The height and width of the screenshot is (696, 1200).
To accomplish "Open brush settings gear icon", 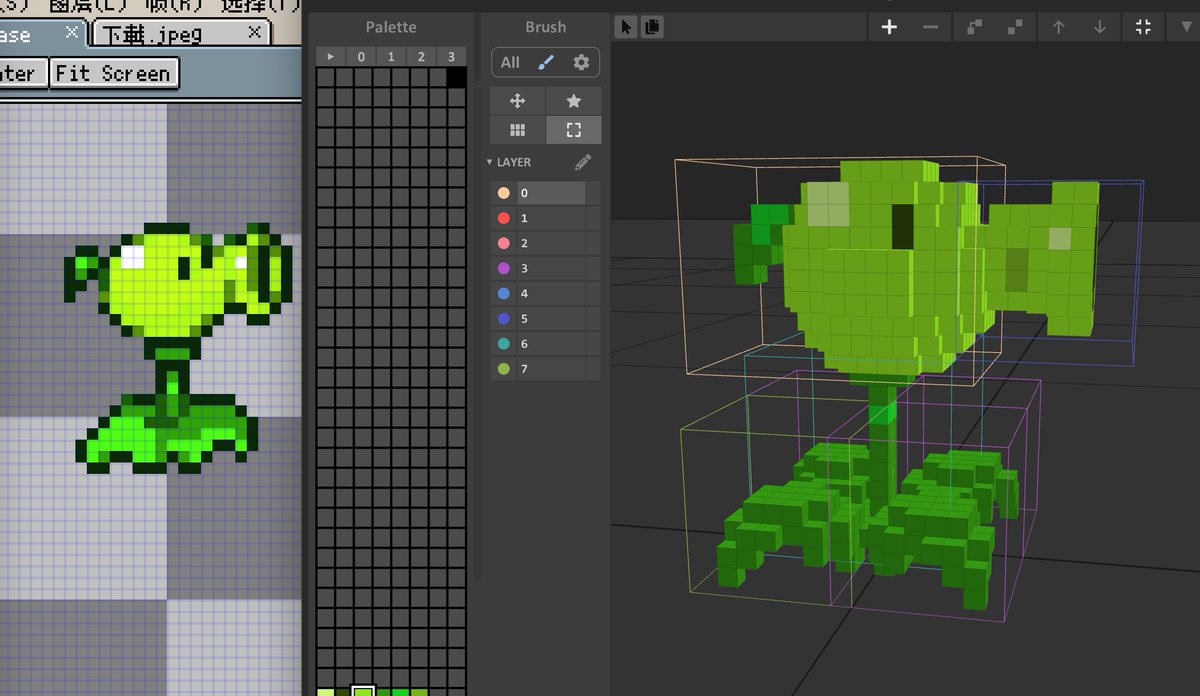I will [x=581, y=62].
